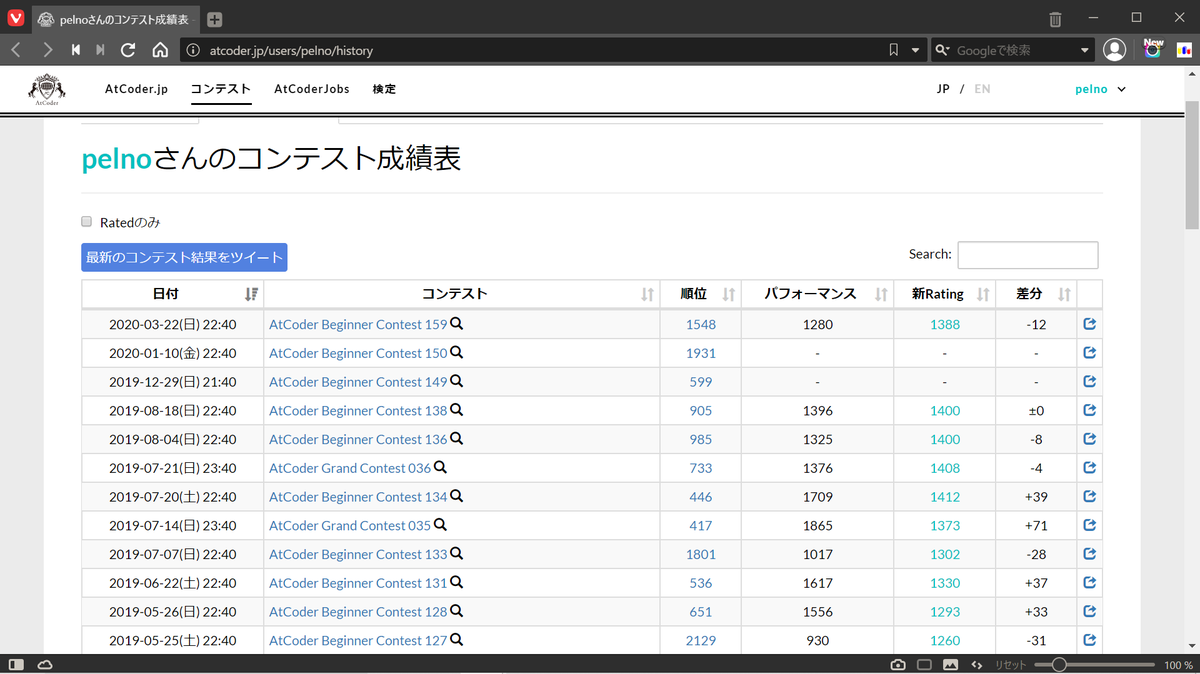
Task: Open page actions code icon in status bar
Action: 977,665
